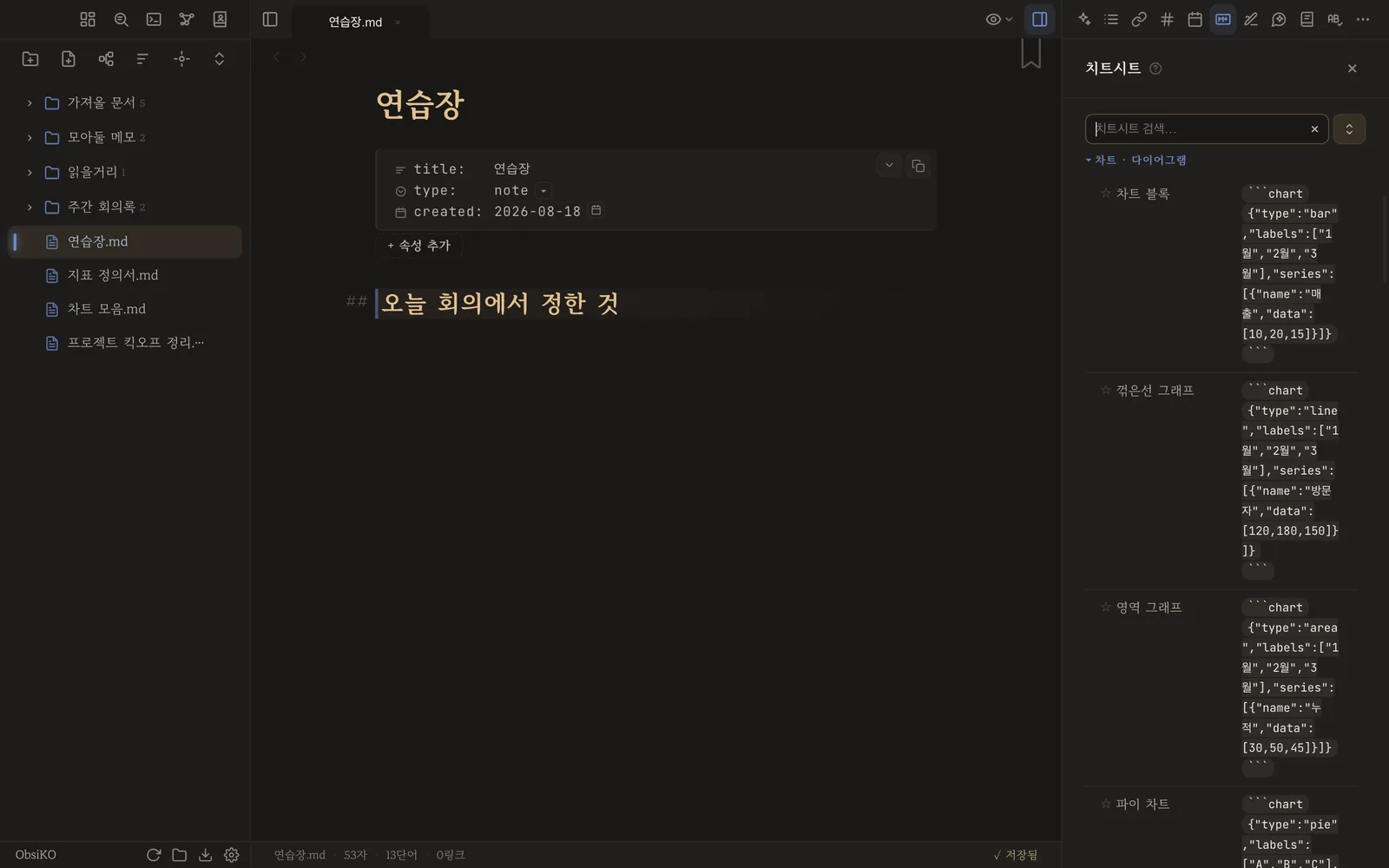Toggle expand-all button next to the cheatsheet search
The height and width of the screenshot is (868, 1389).
pos(1349,128)
